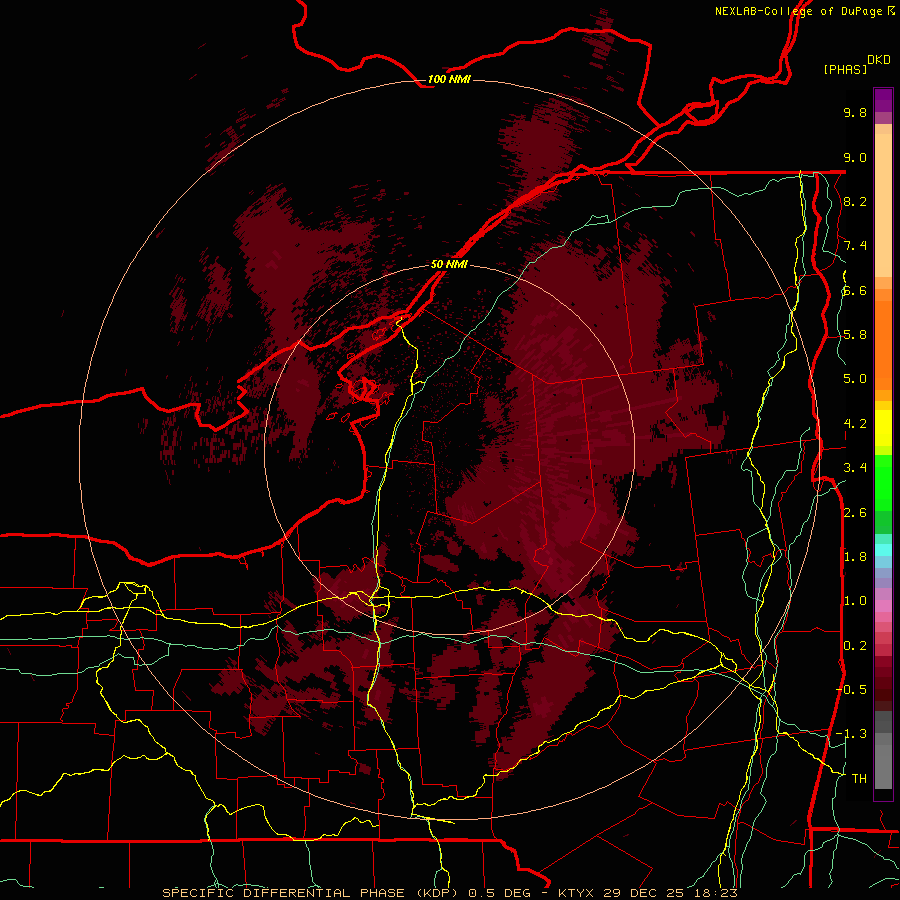Click the 8.2 value on the color scale
Viewport: 900px width, 900px height.
pos(855,201)
